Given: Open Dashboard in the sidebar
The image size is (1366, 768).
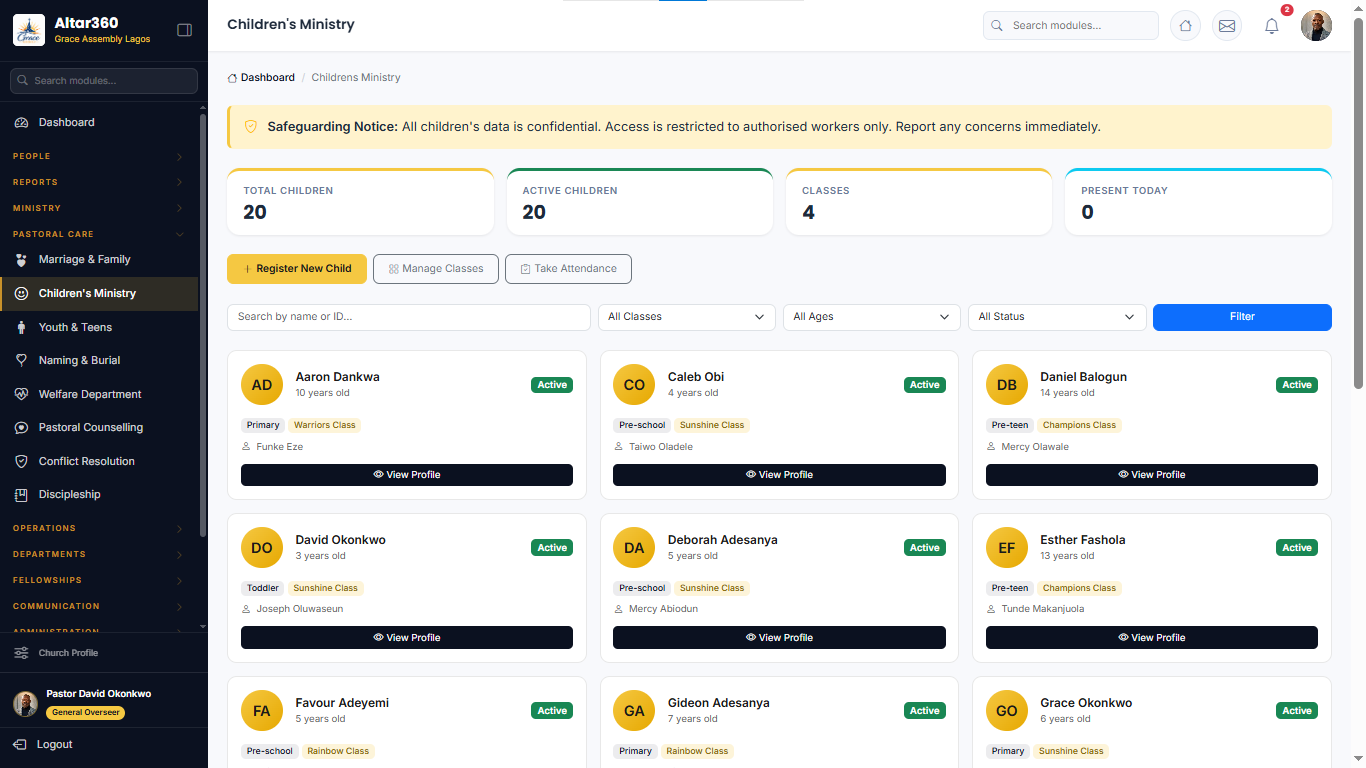Looking at the screenshot, I should pos(99,122).
